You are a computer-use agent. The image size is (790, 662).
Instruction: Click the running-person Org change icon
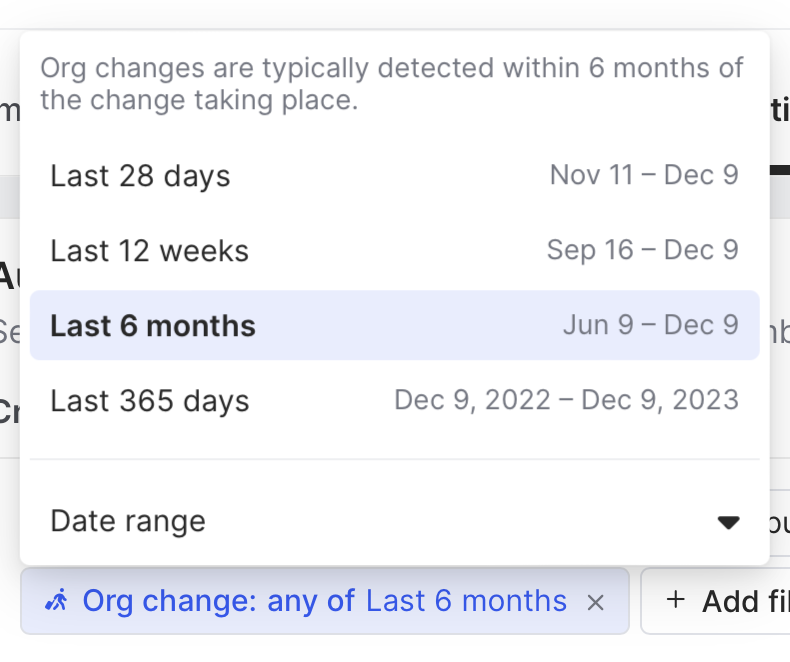tap(57, 601)
